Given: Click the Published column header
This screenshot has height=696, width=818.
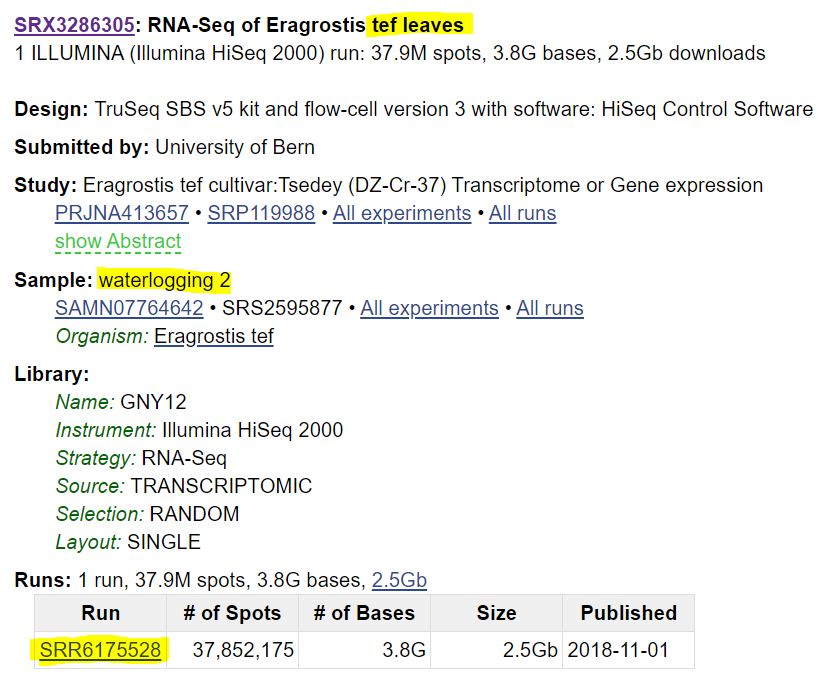Looking at the screenshot, I should click(629, 613).
